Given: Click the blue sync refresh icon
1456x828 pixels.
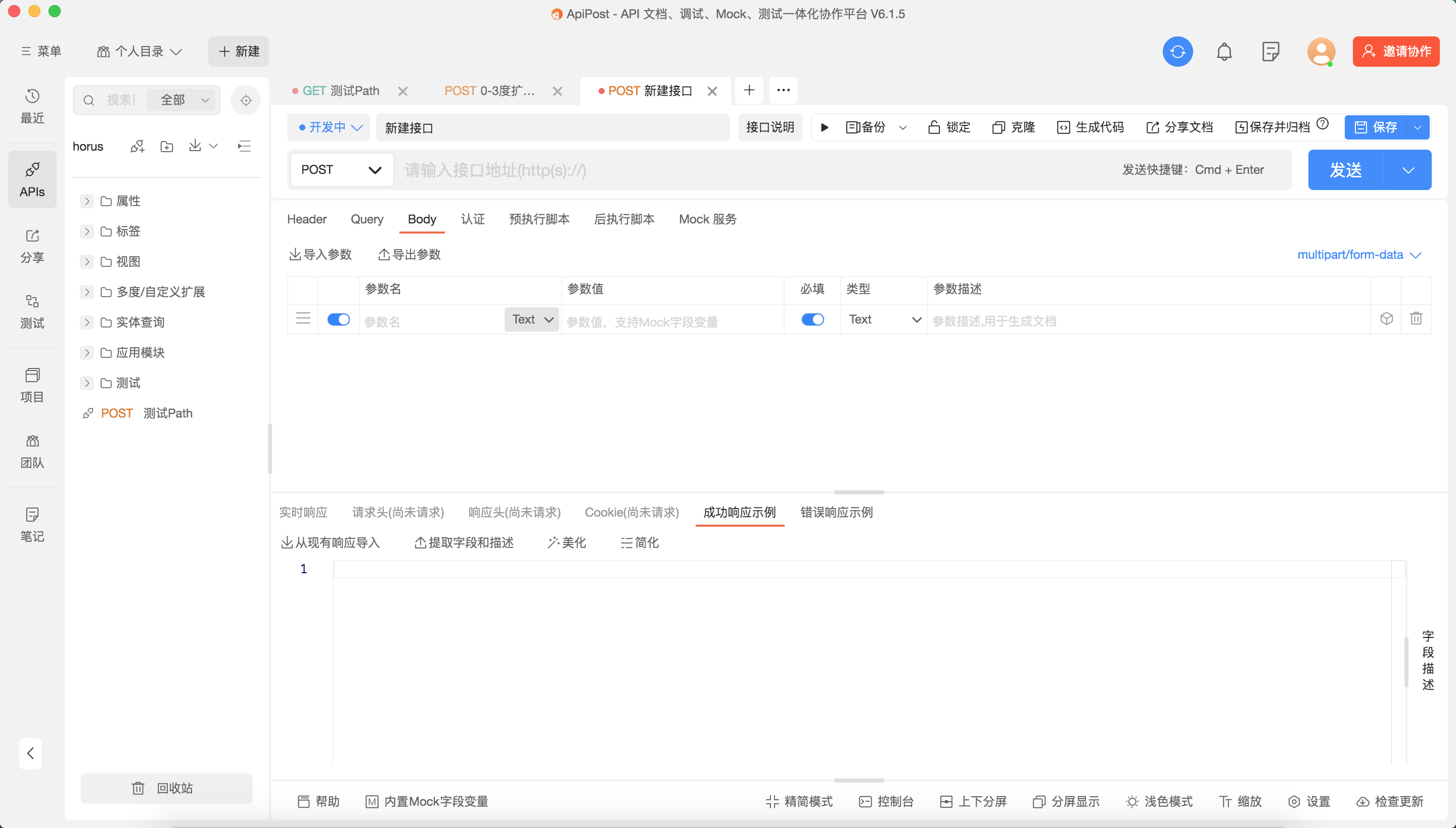Looking at the screenshot, I should 1177,52.
